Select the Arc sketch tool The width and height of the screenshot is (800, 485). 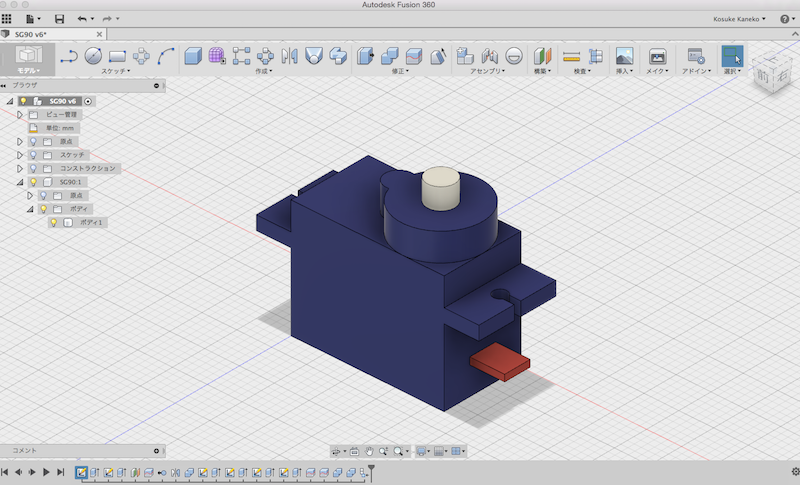(x=166, y=56)
